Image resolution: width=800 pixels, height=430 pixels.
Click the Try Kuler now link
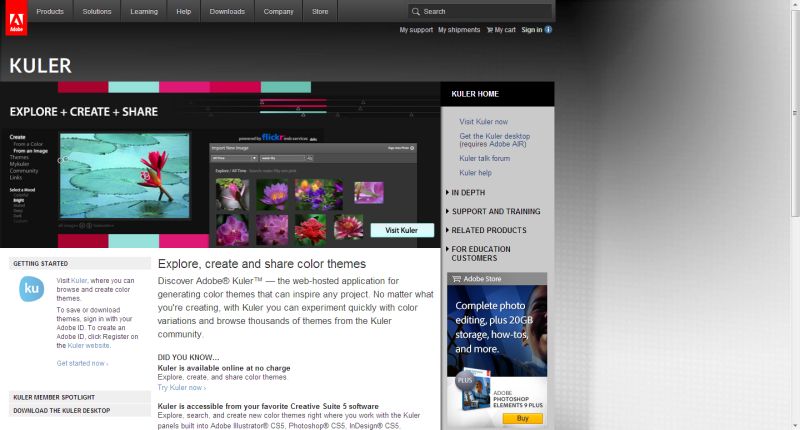click(182, 388)
